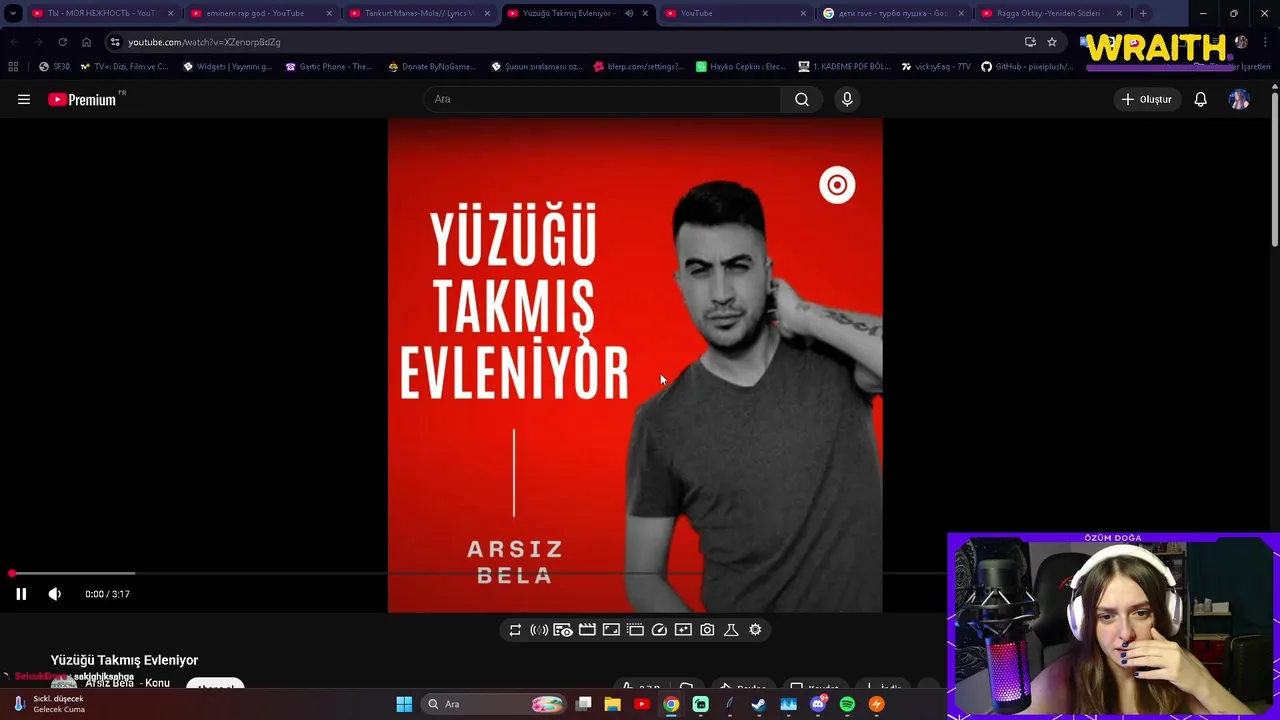The width and height of the screenshot is (1280, 720).
Task: Toggle cinema mode clapperboard icon
Action: point(587,630)
